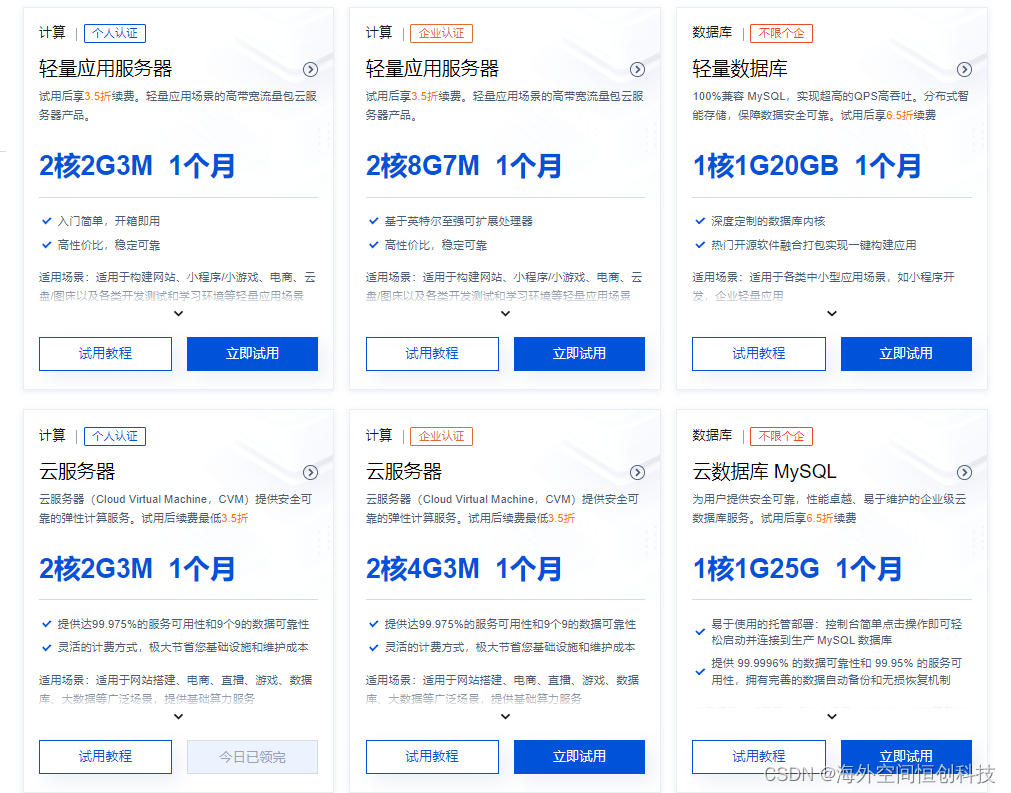Click 企业认证 badge on 2核4G3M 云服务器 card

tap(442, 436)
